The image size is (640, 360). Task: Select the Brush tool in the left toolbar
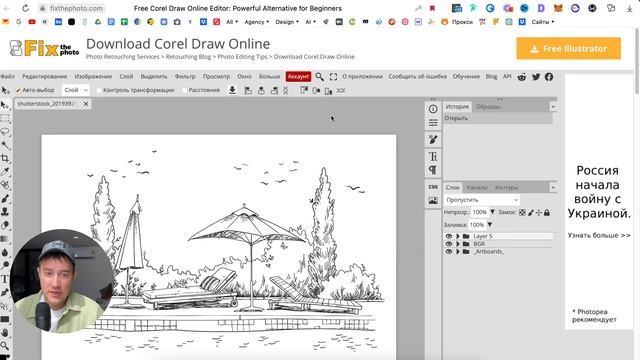coord(4,198)
